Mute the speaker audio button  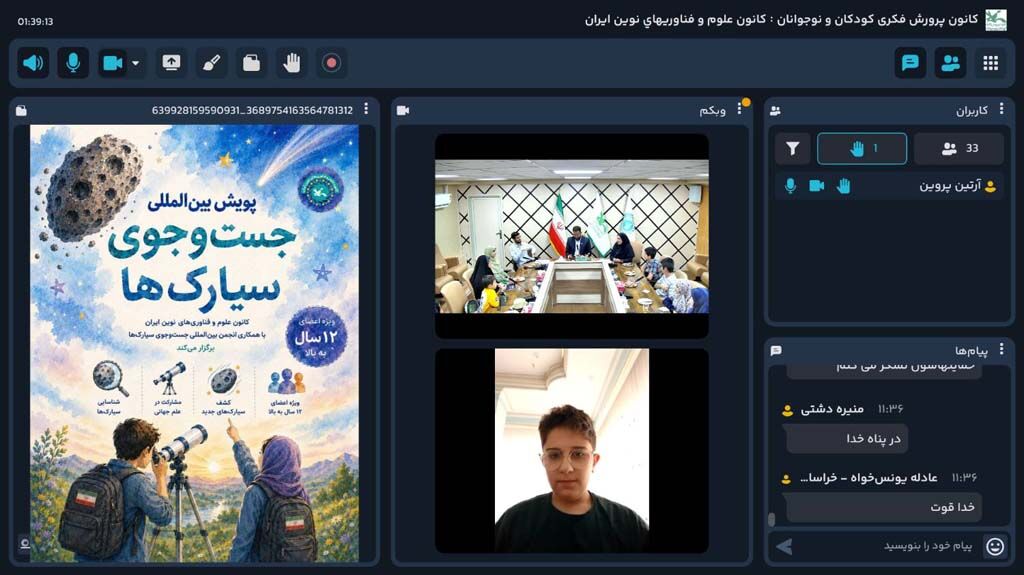(33, 63)
